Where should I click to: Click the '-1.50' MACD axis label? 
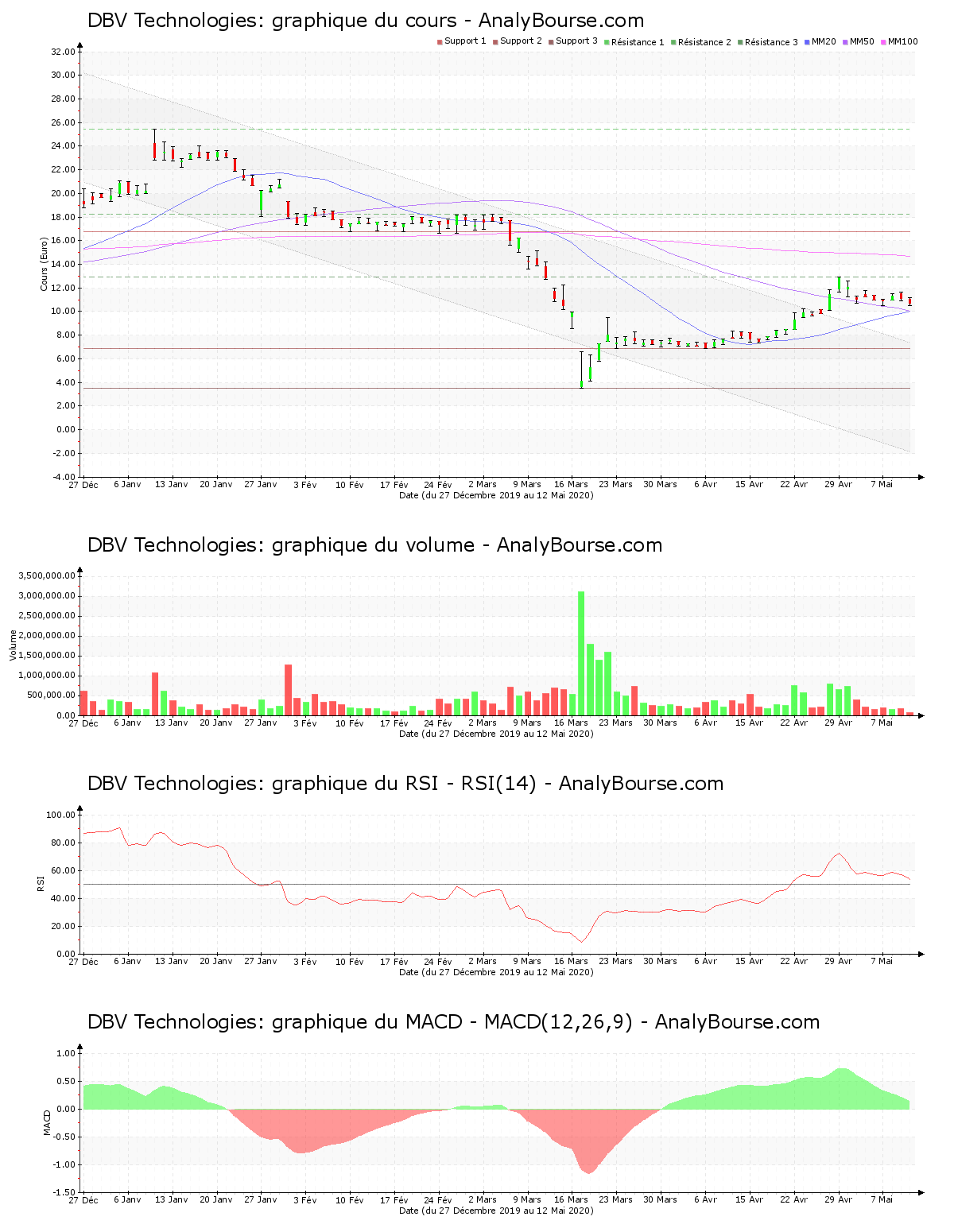click(64, 1192)
